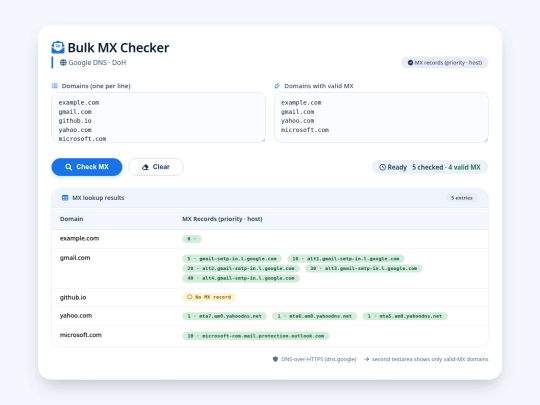Click the Bulk MX Checker title
This screenshot has width=540, height=405.
(118, 48)
